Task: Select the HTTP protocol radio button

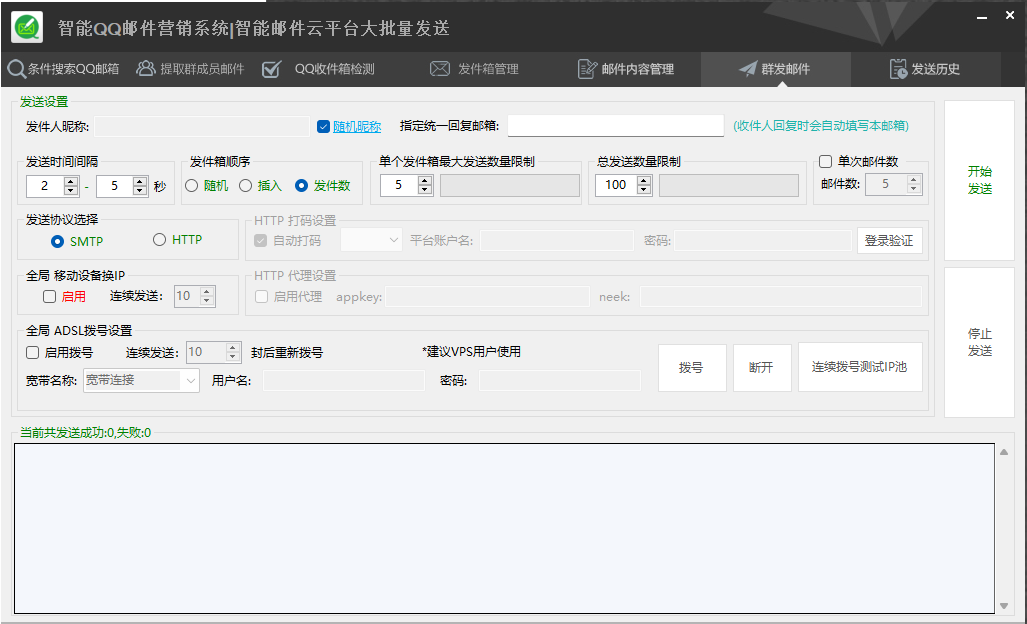Action: tap(159, 240)
